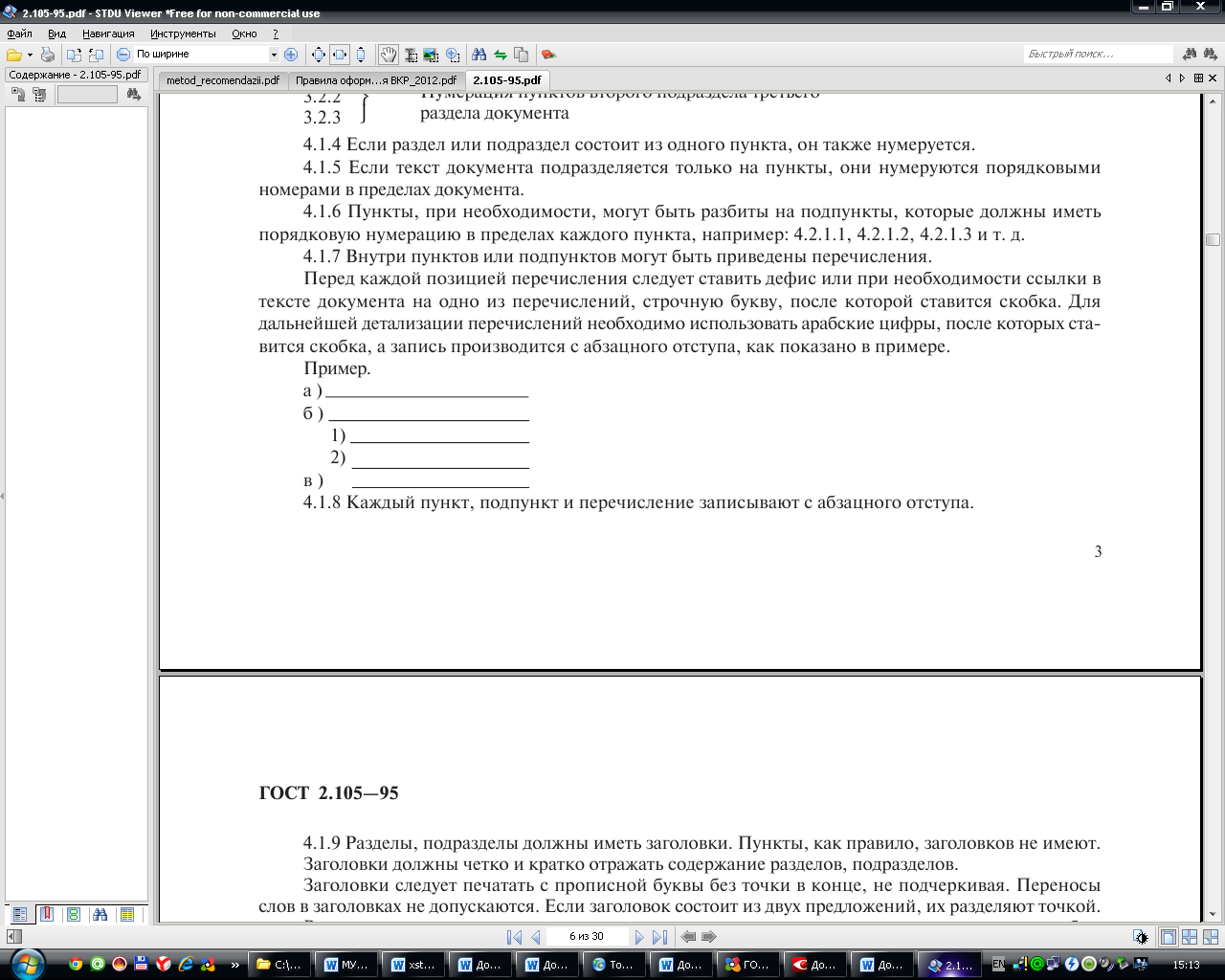Focus the quick search field
The width and height of the screenshot is (1225, 980).
pyautogui.click(x=1099, y=54)
